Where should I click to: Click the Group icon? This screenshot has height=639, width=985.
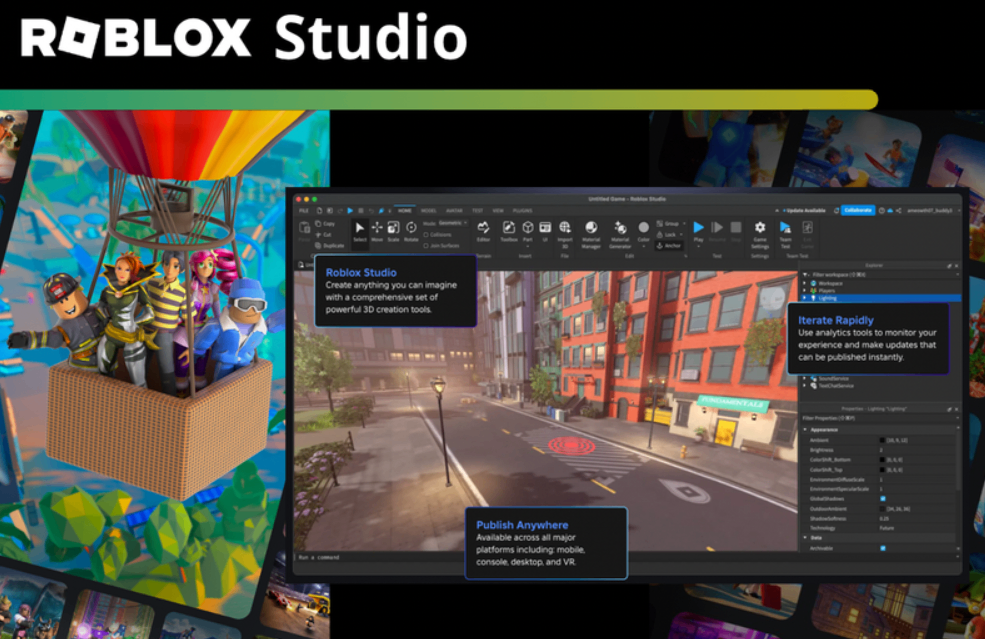[x=660, y=224]
